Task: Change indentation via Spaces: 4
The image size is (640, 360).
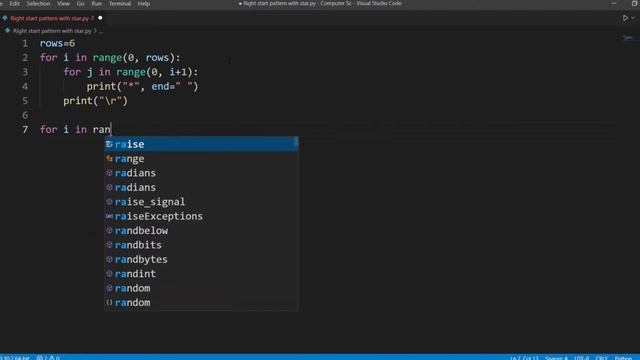Action: [x=556, y=358]
